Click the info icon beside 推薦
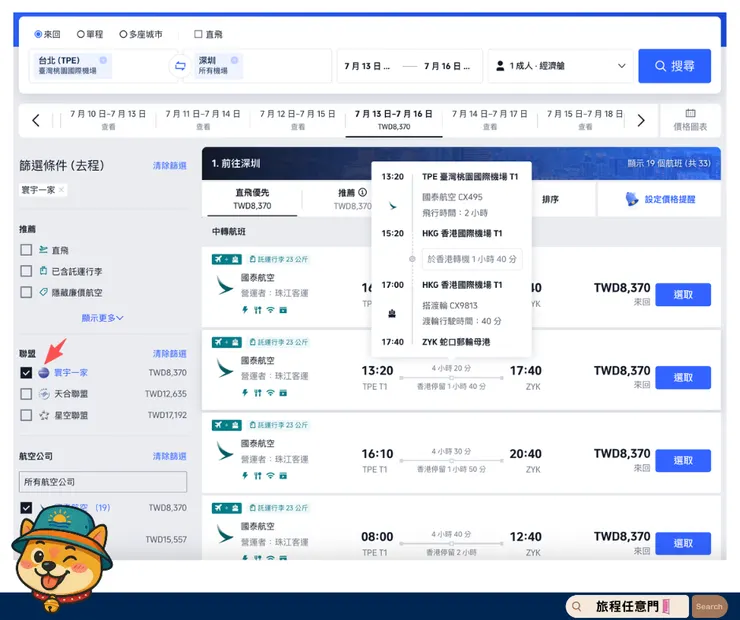Screen dimensions: 740x620 (x=362, y=193)
